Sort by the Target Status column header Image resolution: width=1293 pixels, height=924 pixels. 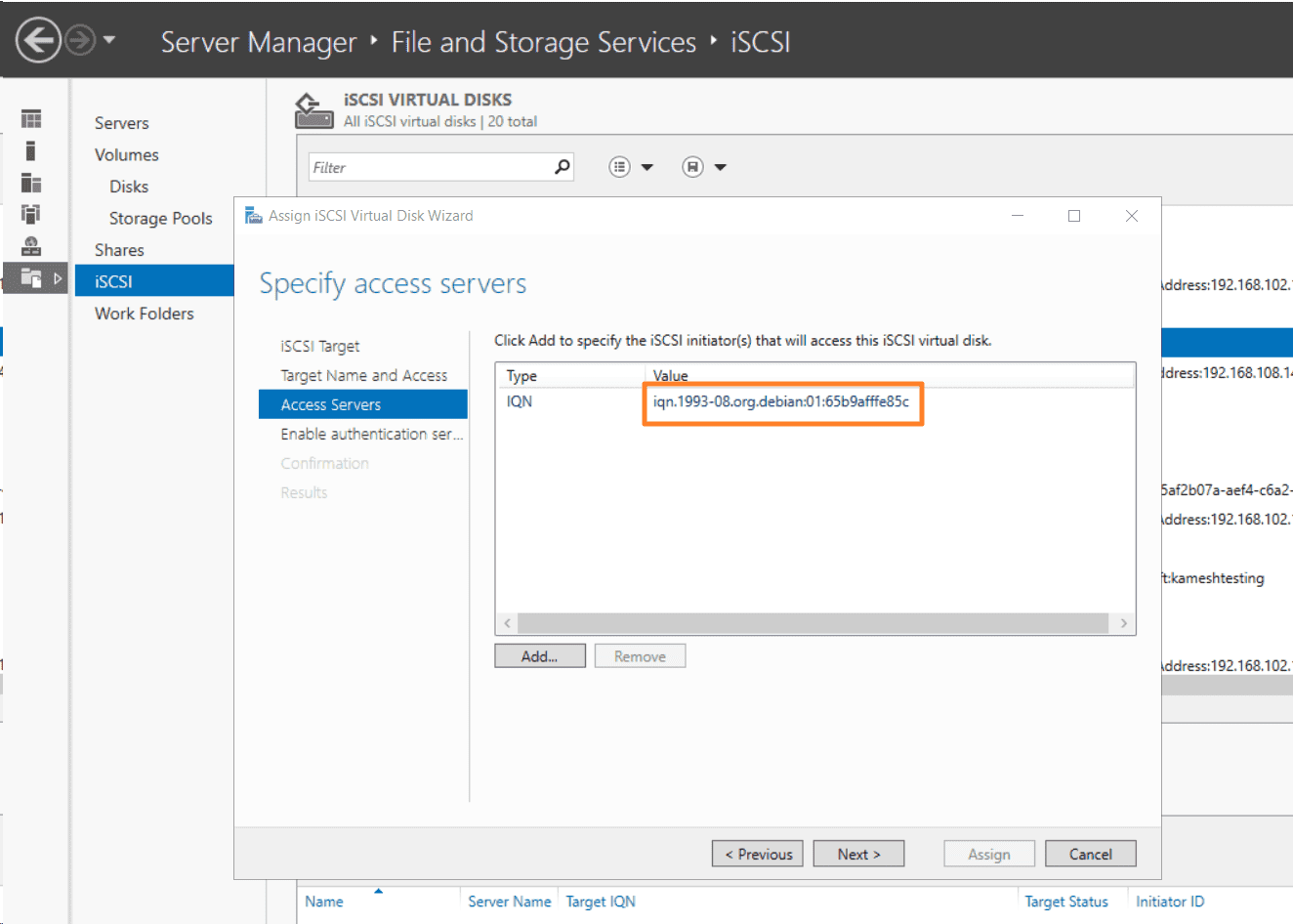pos(1066,902)
